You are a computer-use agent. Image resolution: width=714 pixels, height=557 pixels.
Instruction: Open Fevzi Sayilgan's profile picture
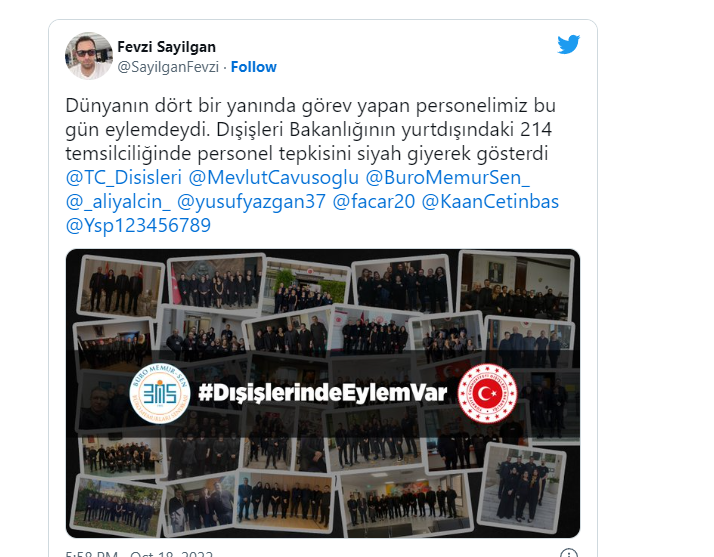(x=89, y=56)
